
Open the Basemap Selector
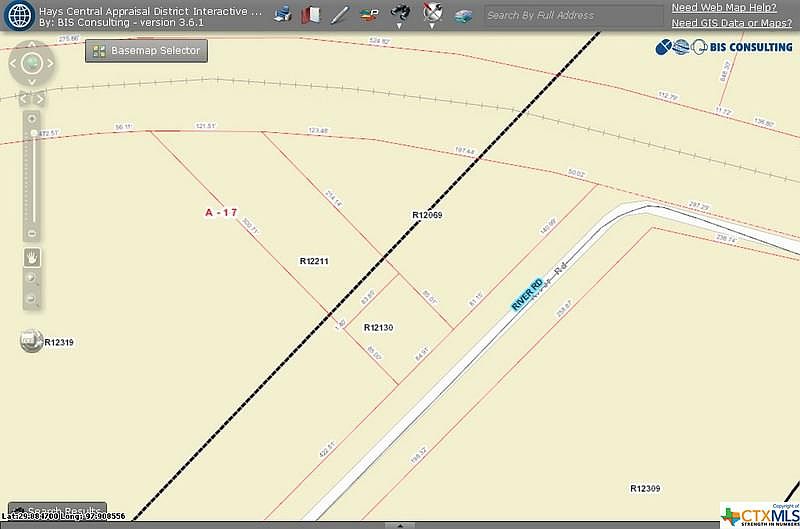point(146,51)
